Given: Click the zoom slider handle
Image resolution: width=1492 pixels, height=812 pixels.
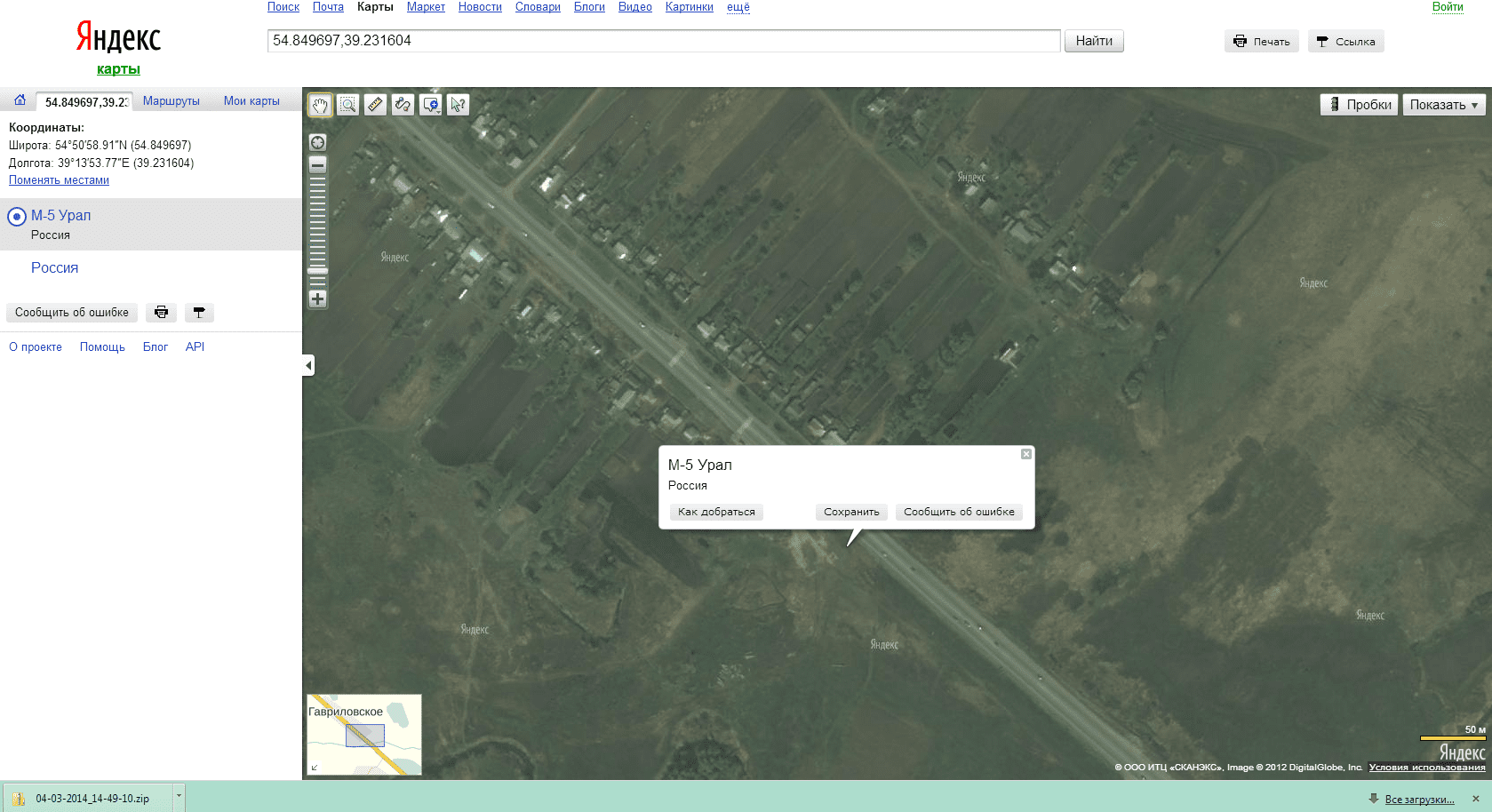Looking at the screenshot, I should (317, 271).
